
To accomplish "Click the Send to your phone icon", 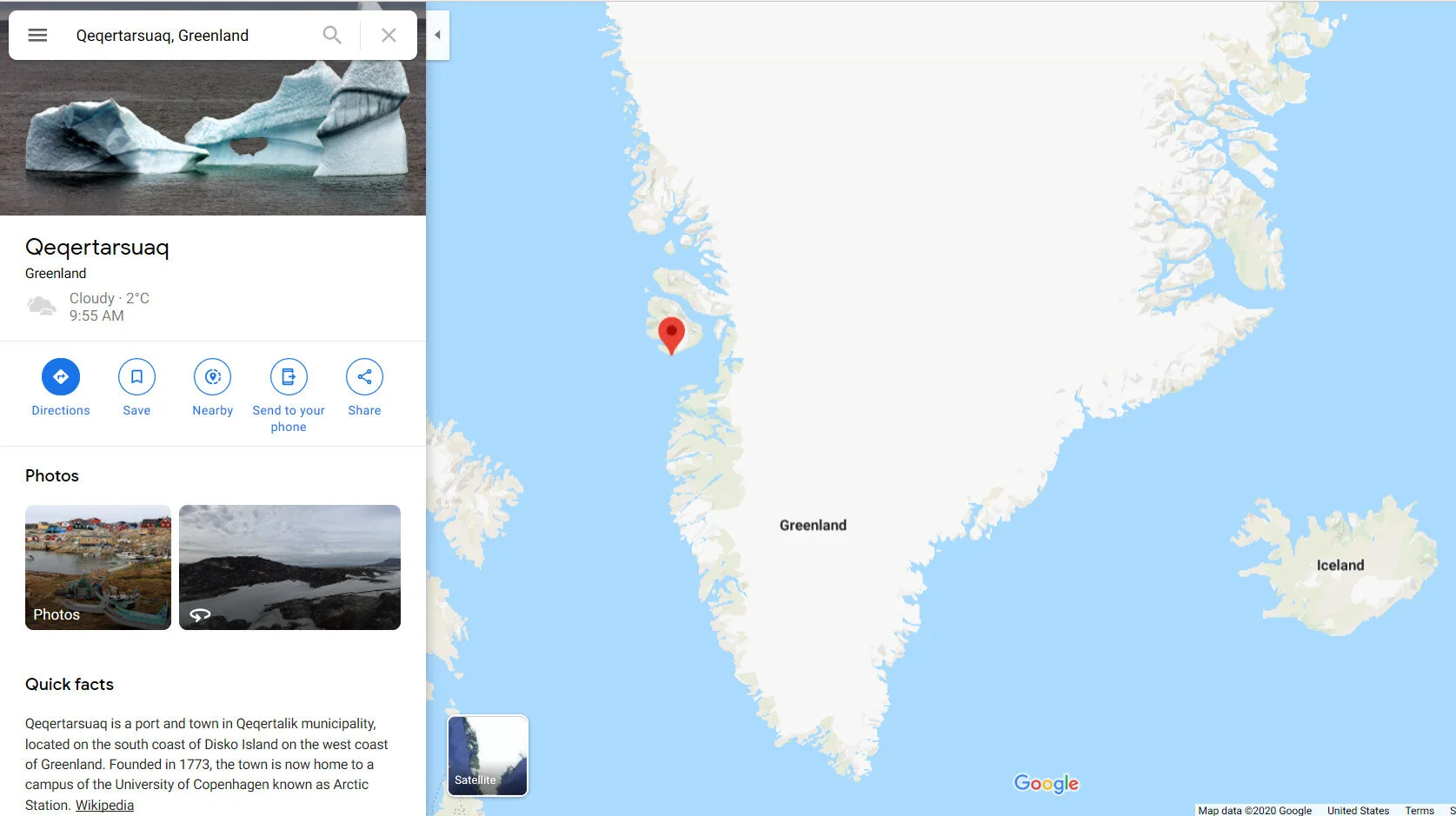I will (x=289, y=376).
